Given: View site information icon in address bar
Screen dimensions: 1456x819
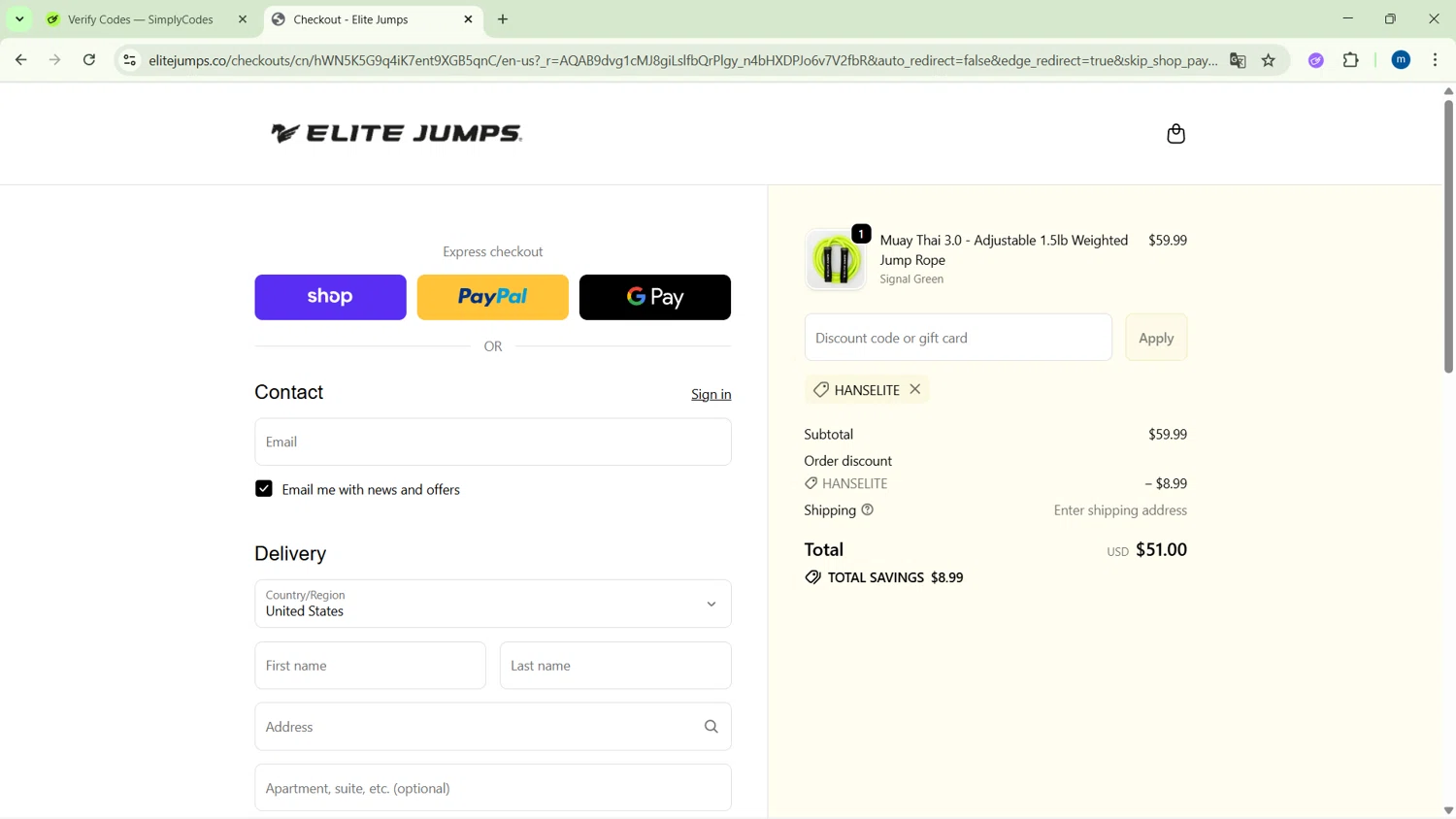Looking at the screenshot, I should [129, 60].
